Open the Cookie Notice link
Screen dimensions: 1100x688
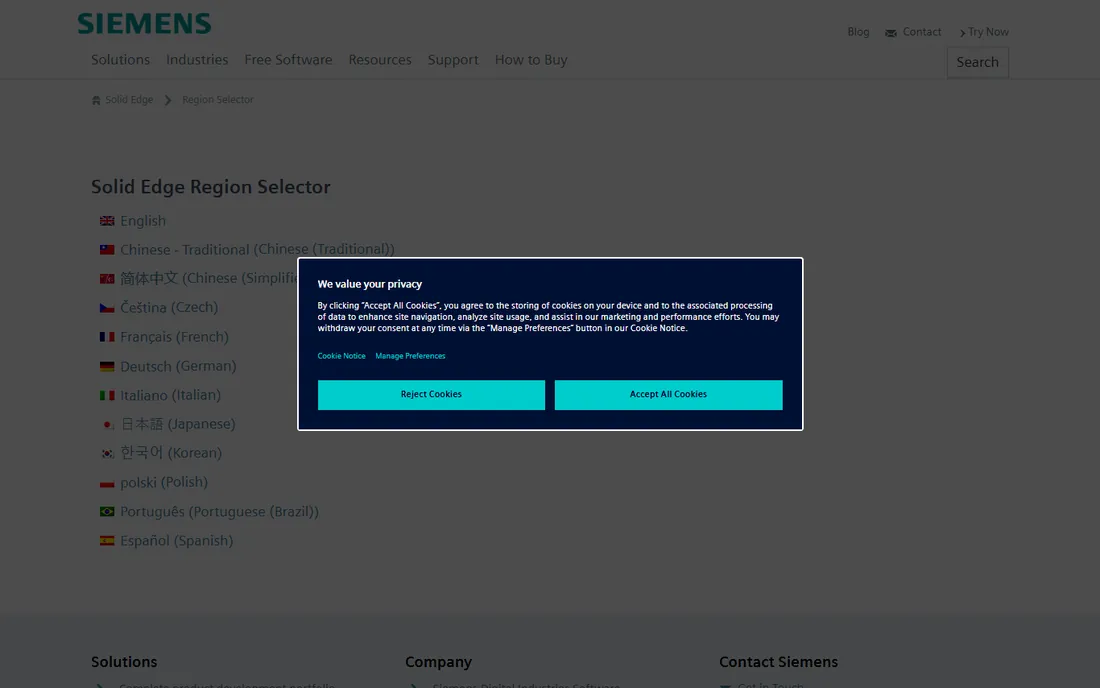341,356
